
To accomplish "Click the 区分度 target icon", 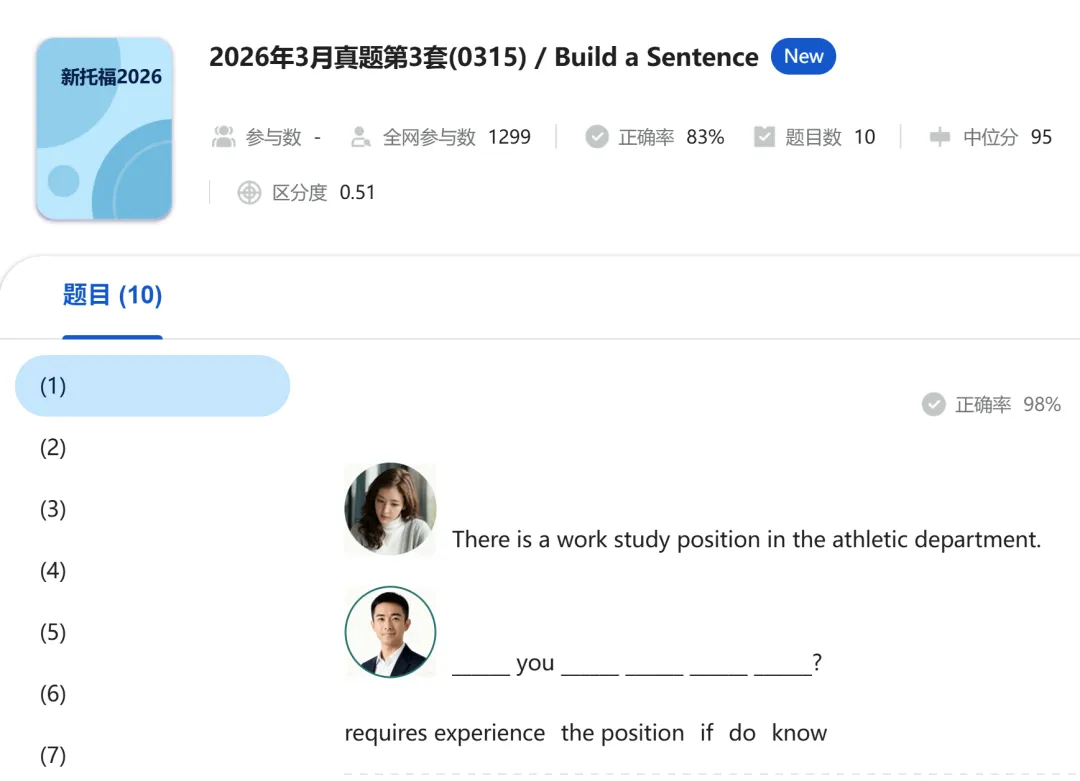I will [249, 192].
